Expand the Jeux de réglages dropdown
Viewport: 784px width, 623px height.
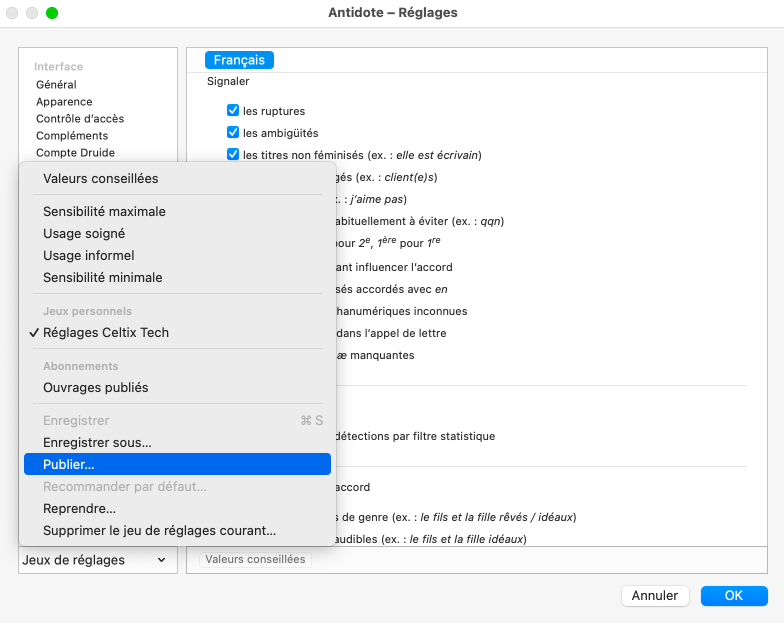coord(94,560)
